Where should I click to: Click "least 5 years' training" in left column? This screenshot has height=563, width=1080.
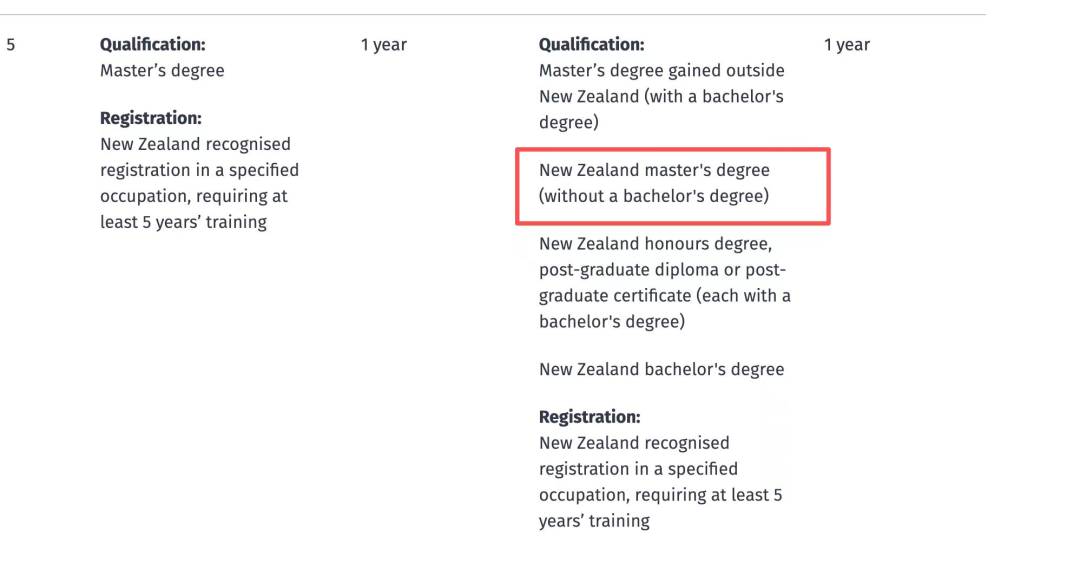(183, 222)
